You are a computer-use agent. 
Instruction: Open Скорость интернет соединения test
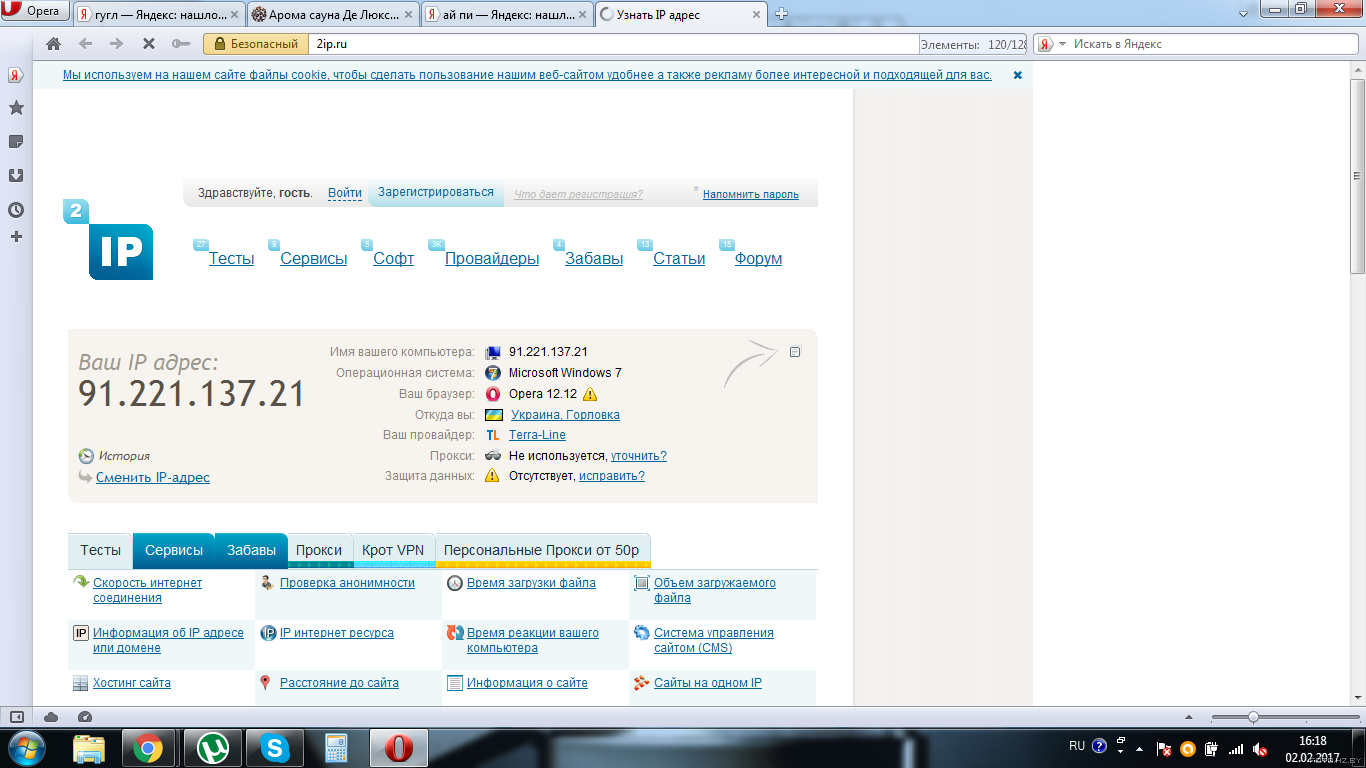[x=147, y=590]
